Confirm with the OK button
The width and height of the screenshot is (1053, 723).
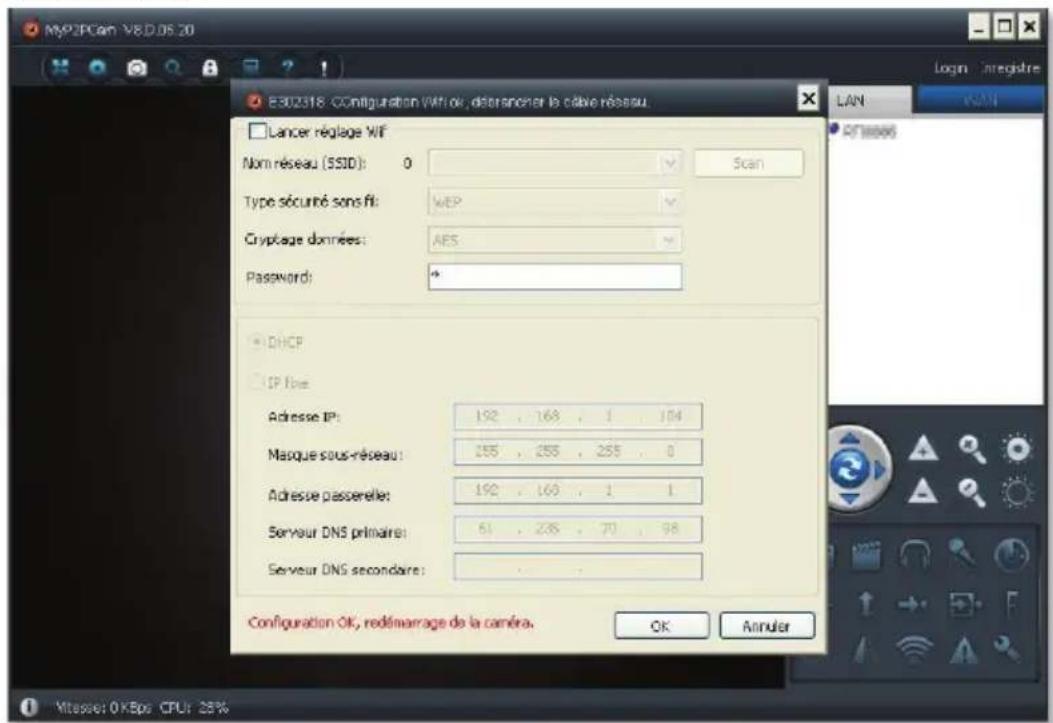(x=661, y=626)
